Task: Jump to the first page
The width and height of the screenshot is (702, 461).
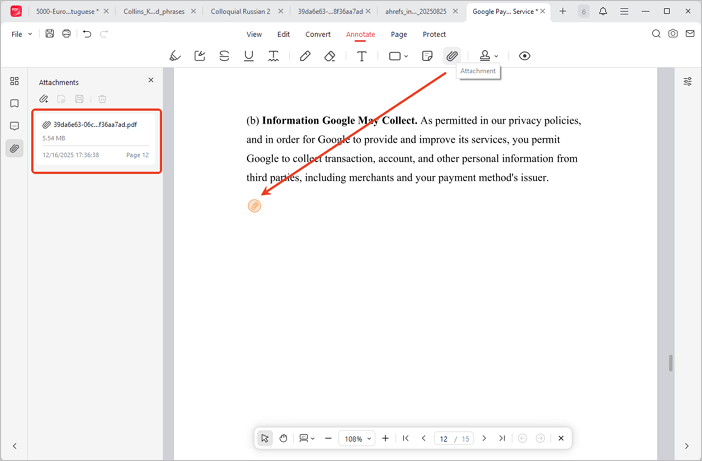Action: click(406, 438)
